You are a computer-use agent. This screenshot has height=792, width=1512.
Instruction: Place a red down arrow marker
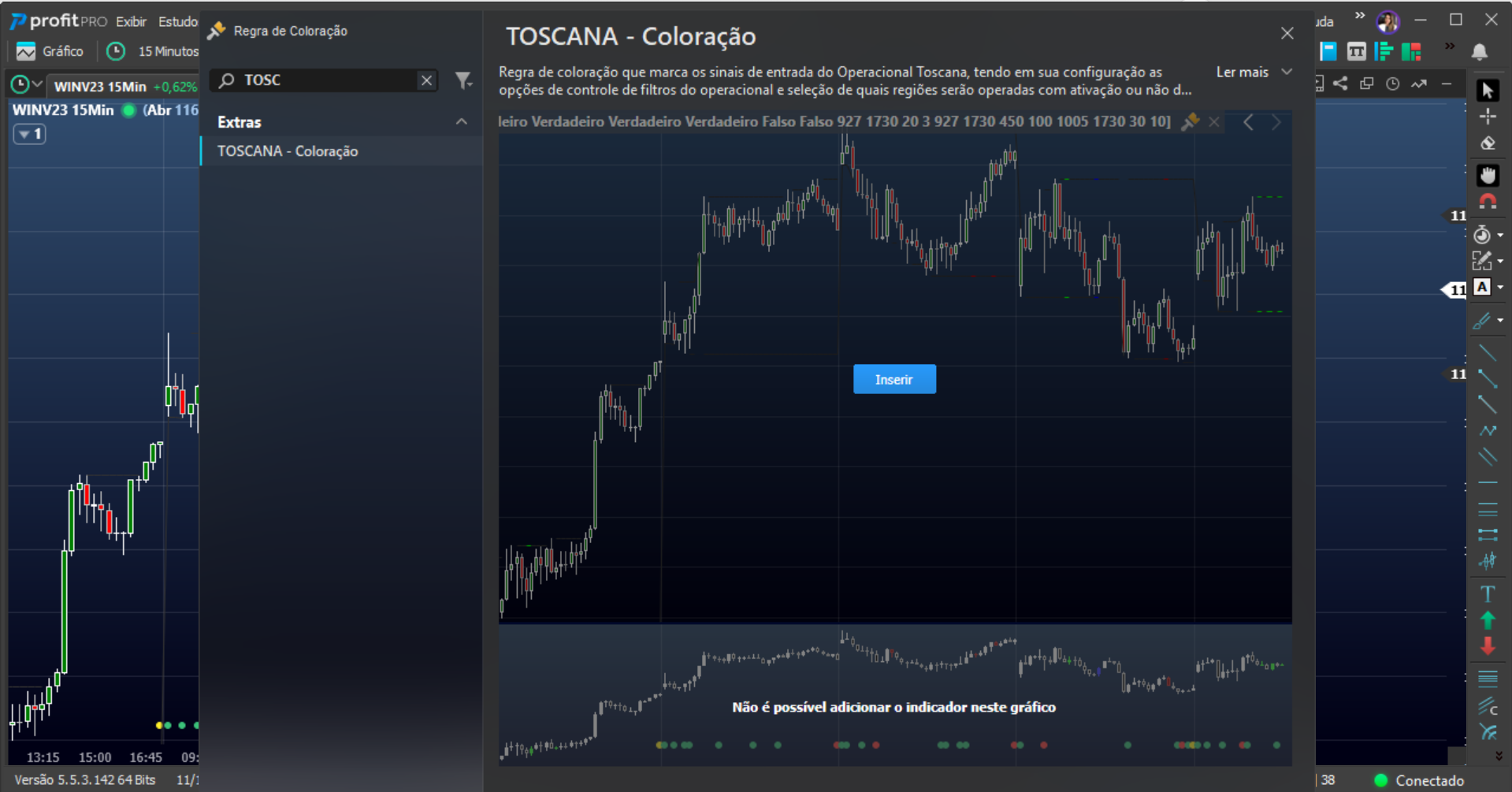1487,646
